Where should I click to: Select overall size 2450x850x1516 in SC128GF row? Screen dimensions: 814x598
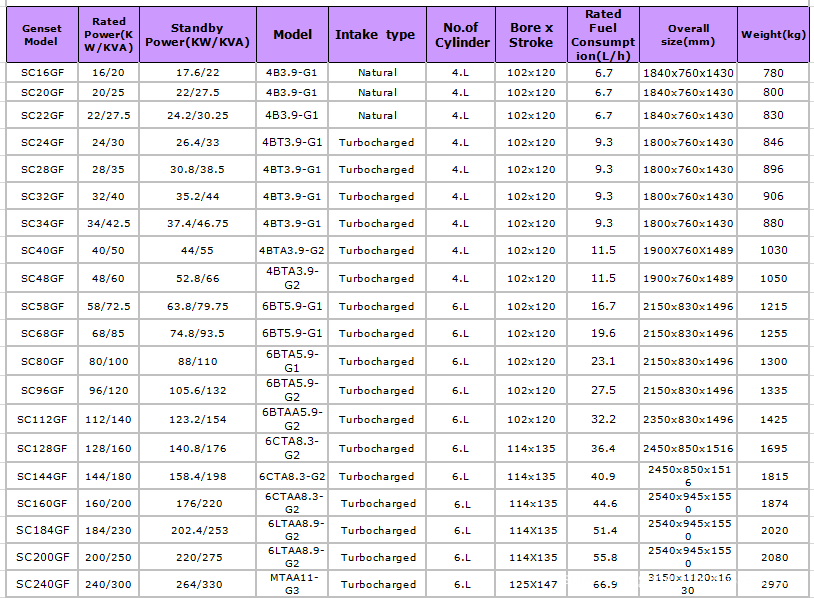(688, 448)
